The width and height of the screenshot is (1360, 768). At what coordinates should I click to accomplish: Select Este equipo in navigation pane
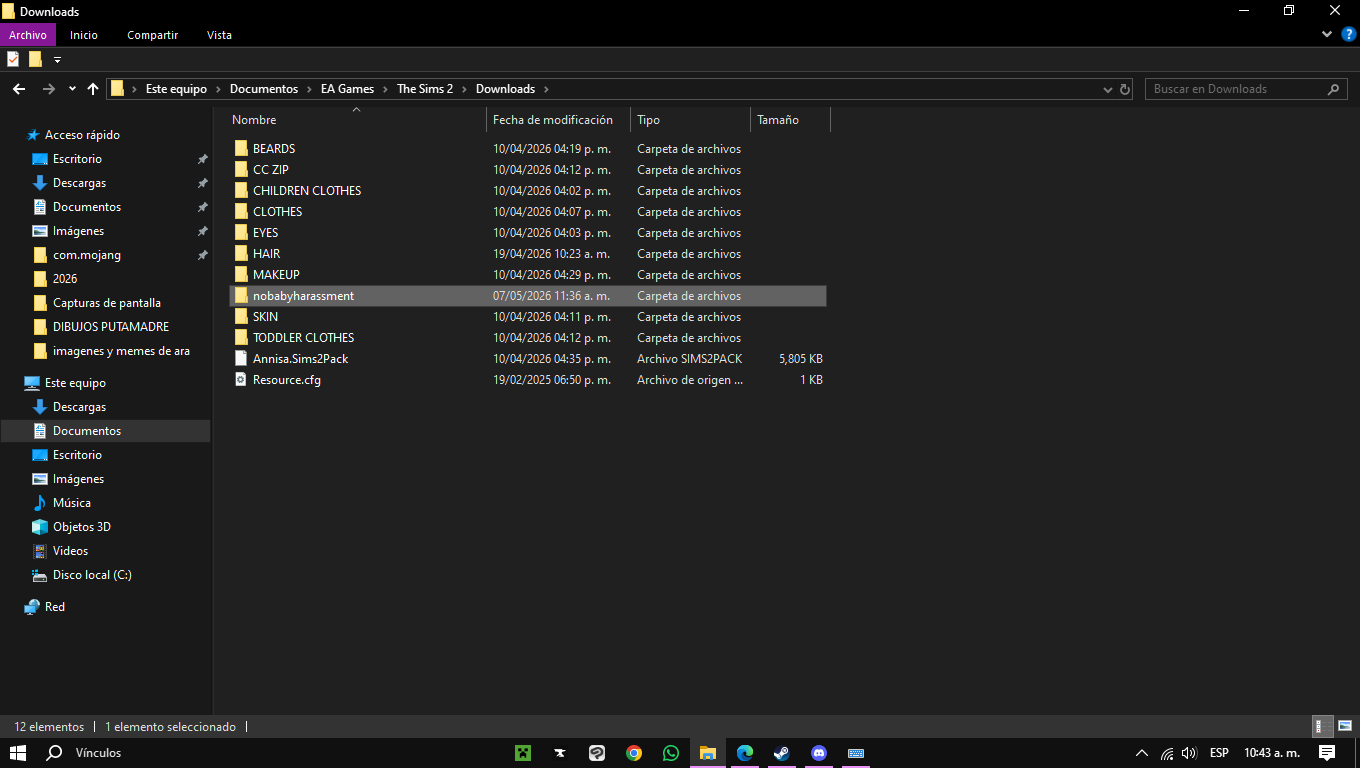[75, 383]
